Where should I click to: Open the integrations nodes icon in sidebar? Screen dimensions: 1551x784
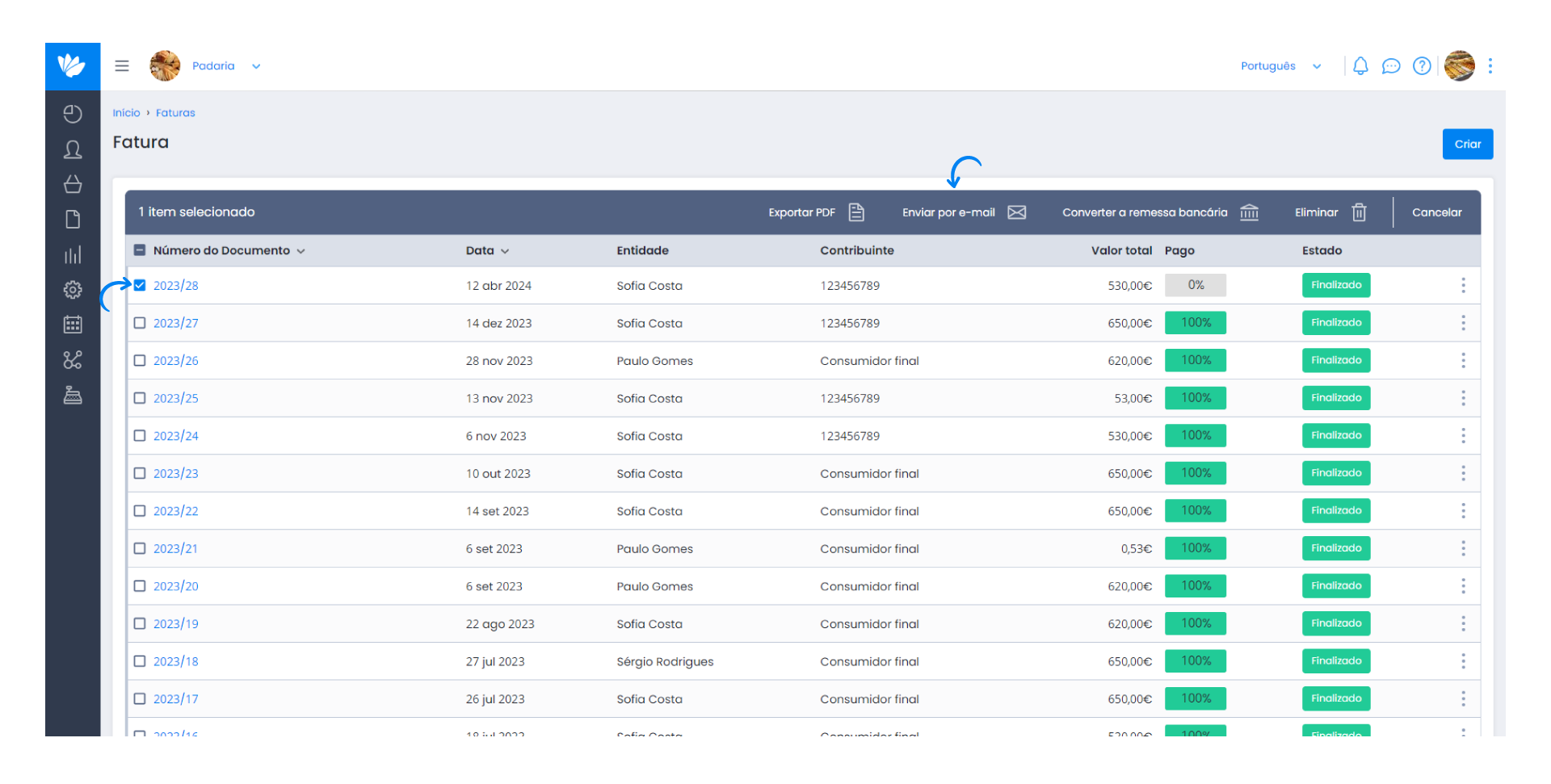point(73,360)
